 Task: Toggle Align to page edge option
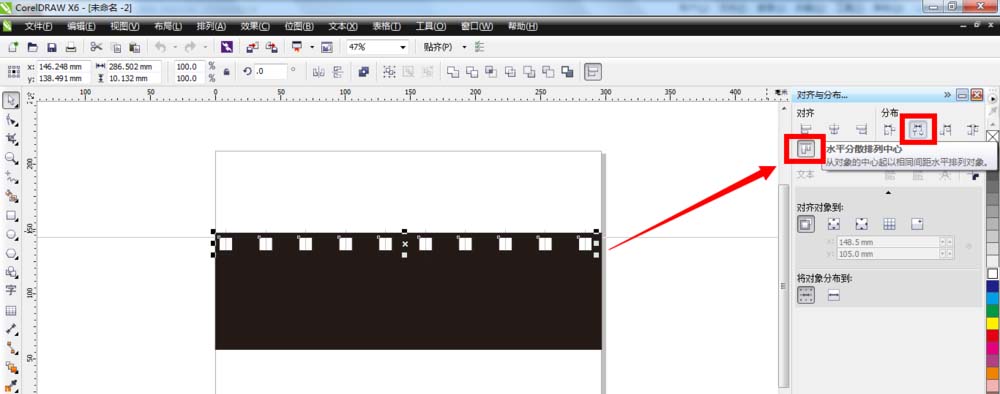point(834,224)
